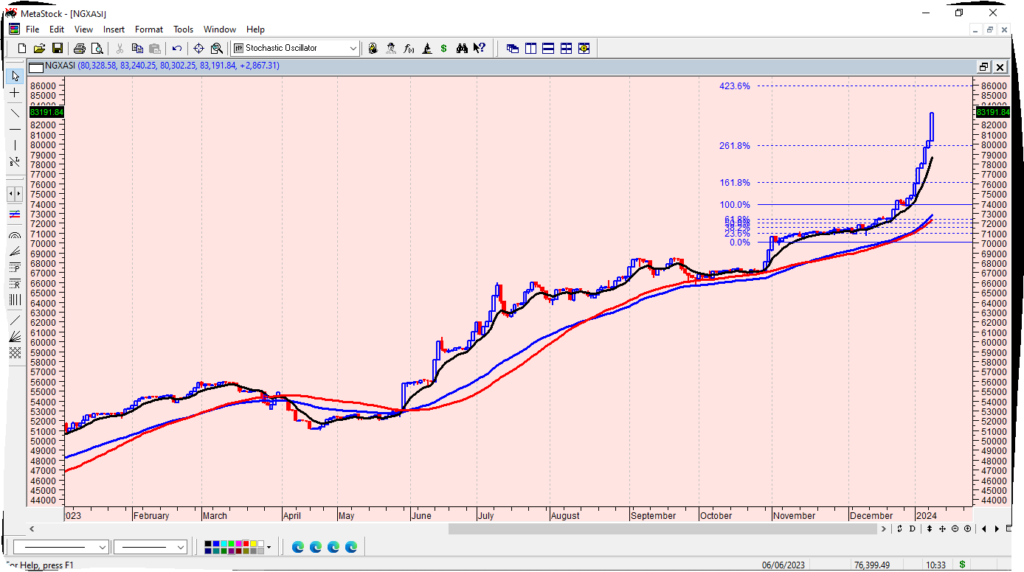Select the trendline drawing tool
The image size is (1024, 572).
(15, 111)
